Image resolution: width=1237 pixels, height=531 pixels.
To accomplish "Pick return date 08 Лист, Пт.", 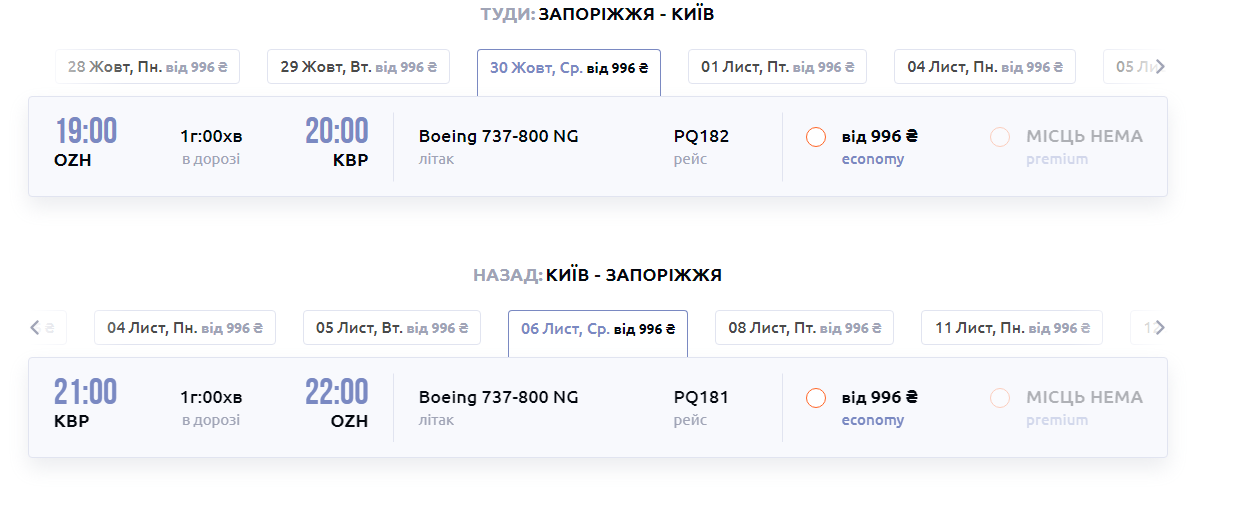I will pyautogui.click(x=804, y=328).
